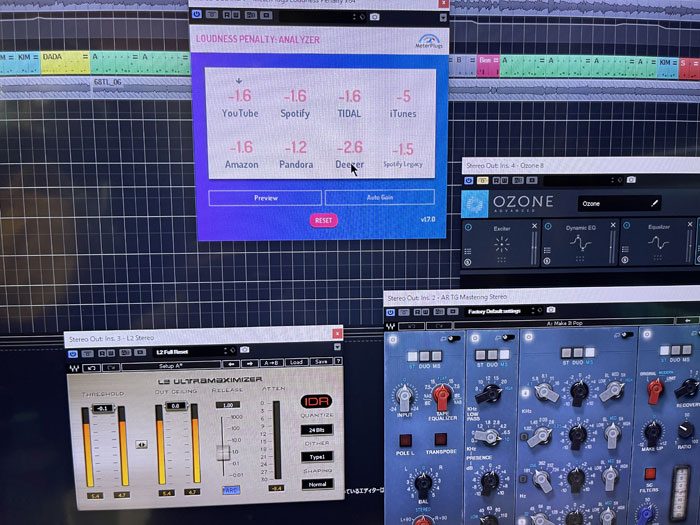This screenshot has width=700, height=525.
Task: Click the Ozone Exciter gain slider
Action: tap(534, 248)
